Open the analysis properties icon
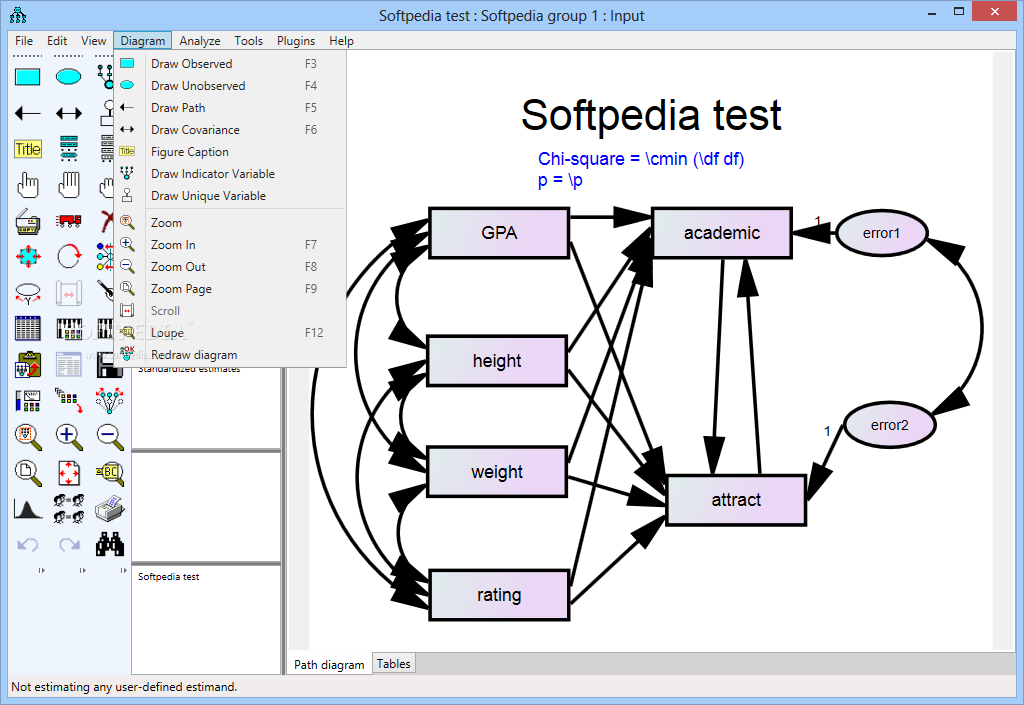This screenshot has width=1024, height=705. (69, 328)
